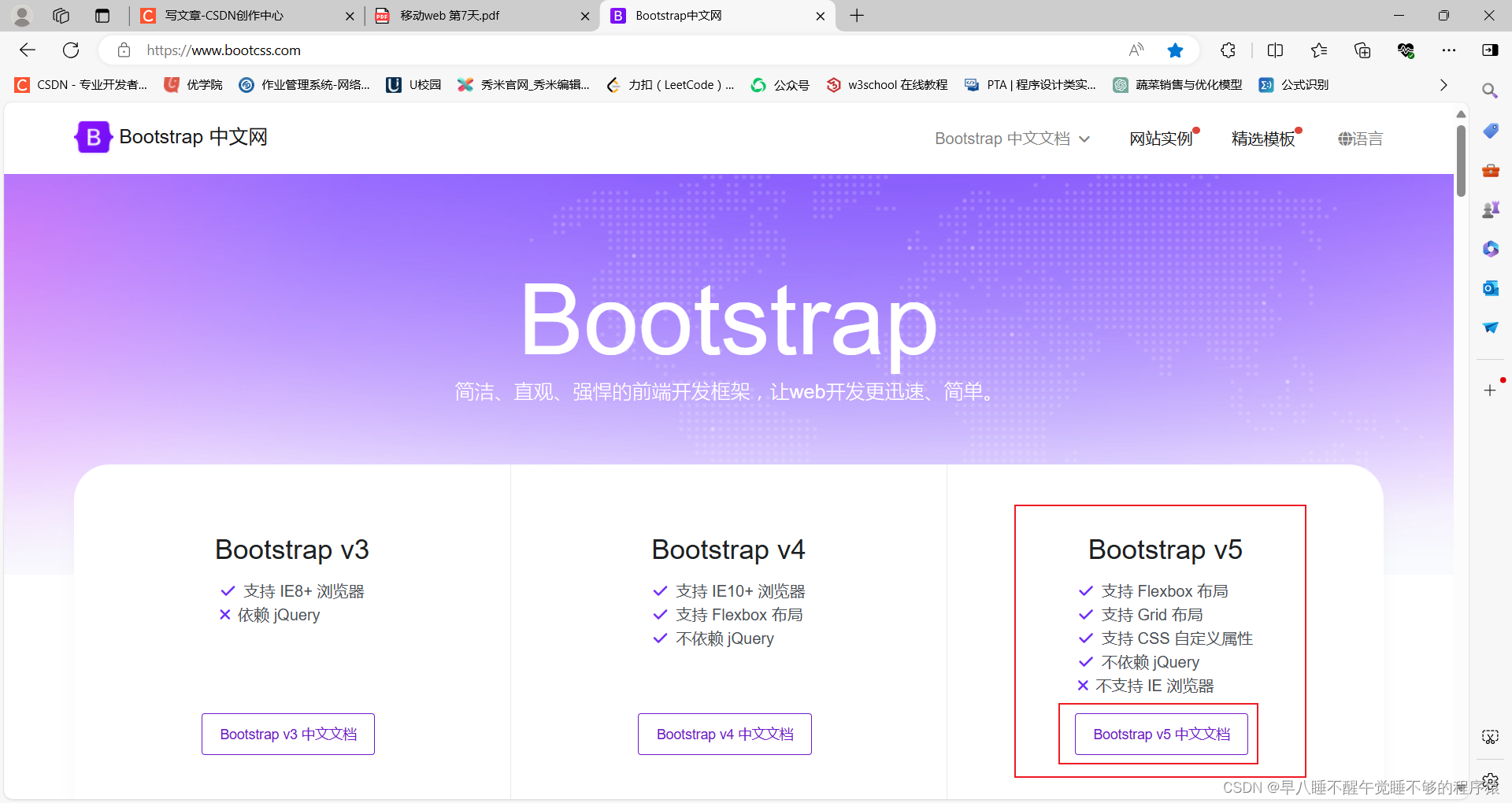
Task: Open Bootstrap v5 中文文档
Action: point(1158,734)
